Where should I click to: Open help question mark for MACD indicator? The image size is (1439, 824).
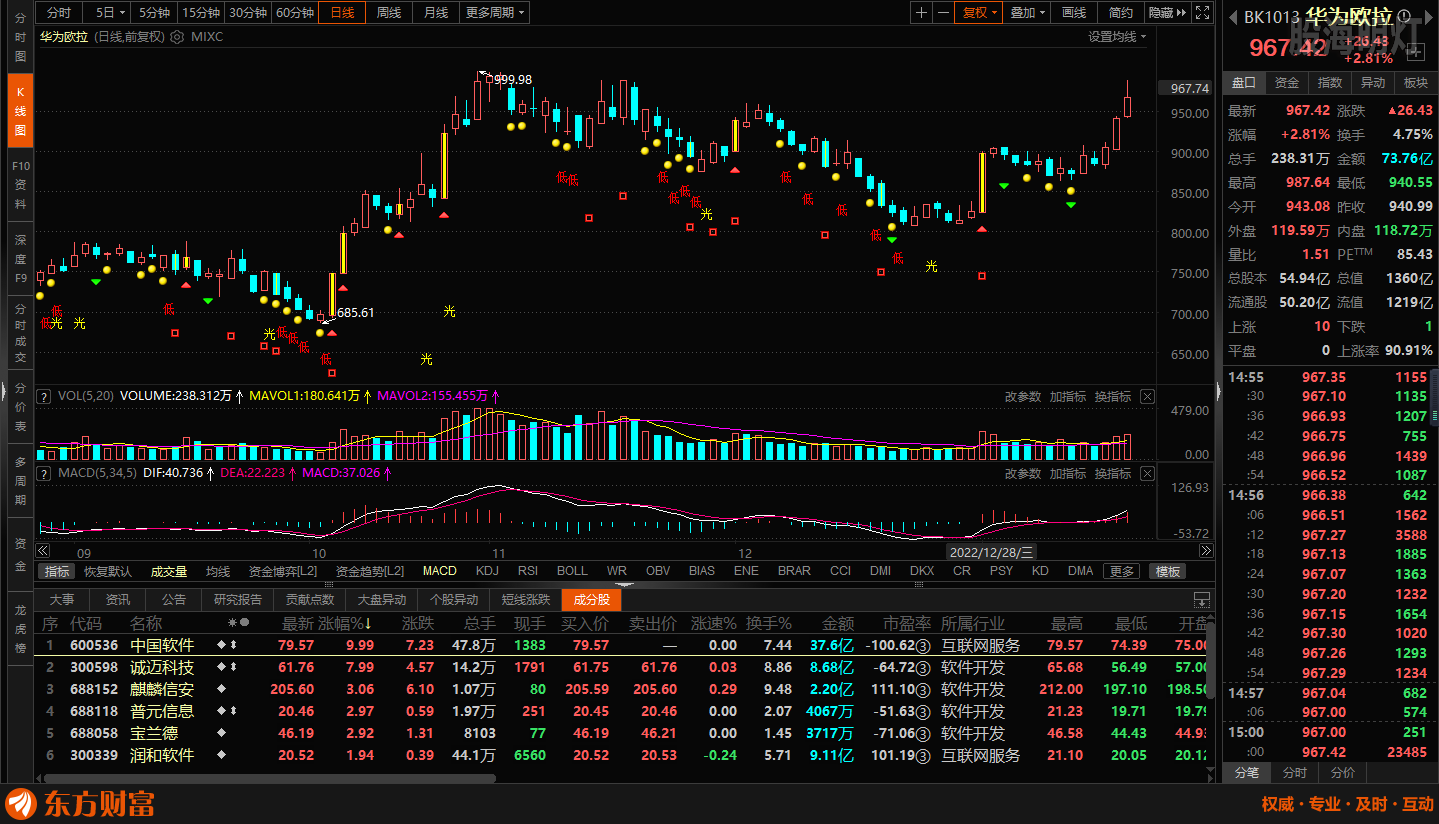tap(44, 473)
